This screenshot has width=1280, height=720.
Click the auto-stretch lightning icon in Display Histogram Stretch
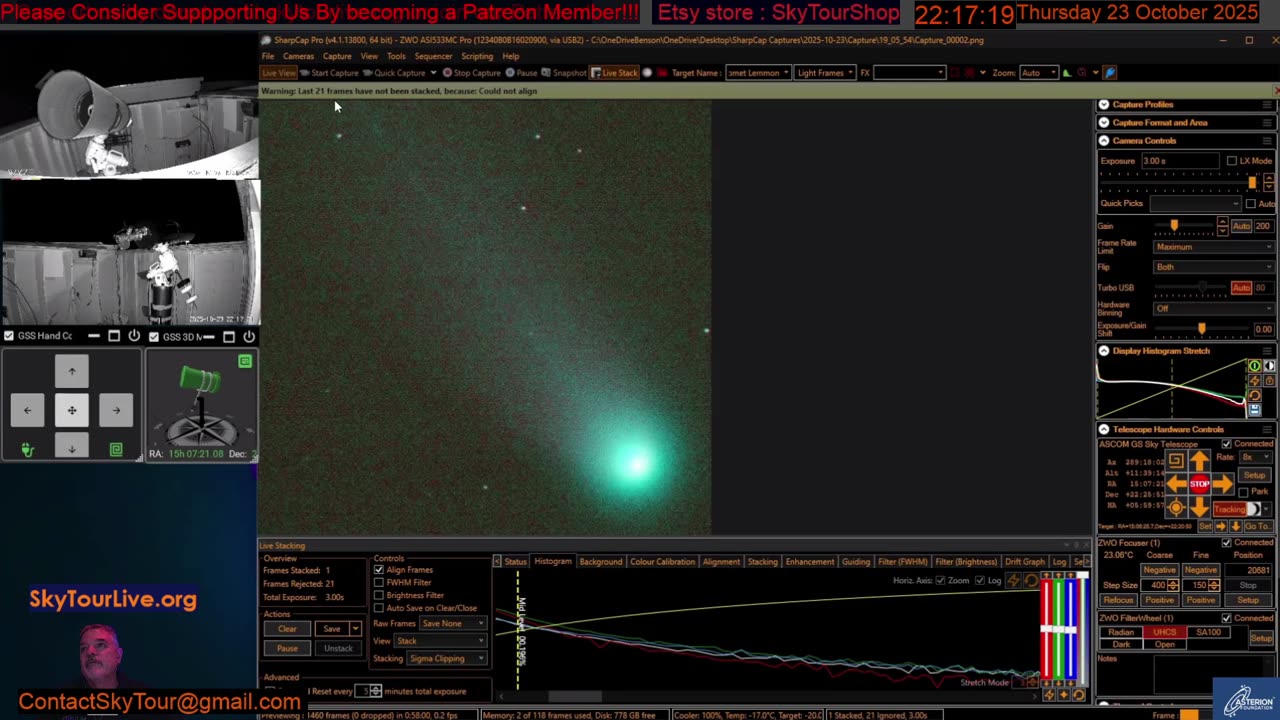pyautogui.click(x=1254, y=381)
